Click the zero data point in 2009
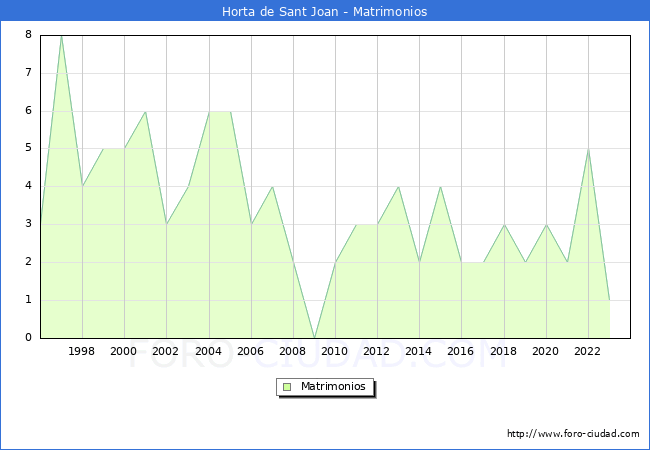Image resolution: width=650 pixels, height=450 pixels. 314,337
